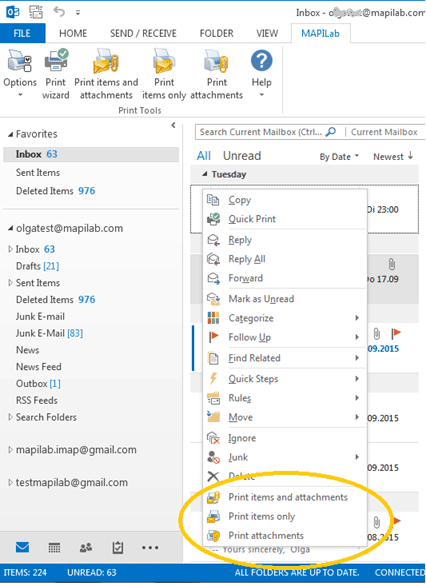Choose Reply All in the context menu
Screen dimensions: 426x586
tap(285, 259)
